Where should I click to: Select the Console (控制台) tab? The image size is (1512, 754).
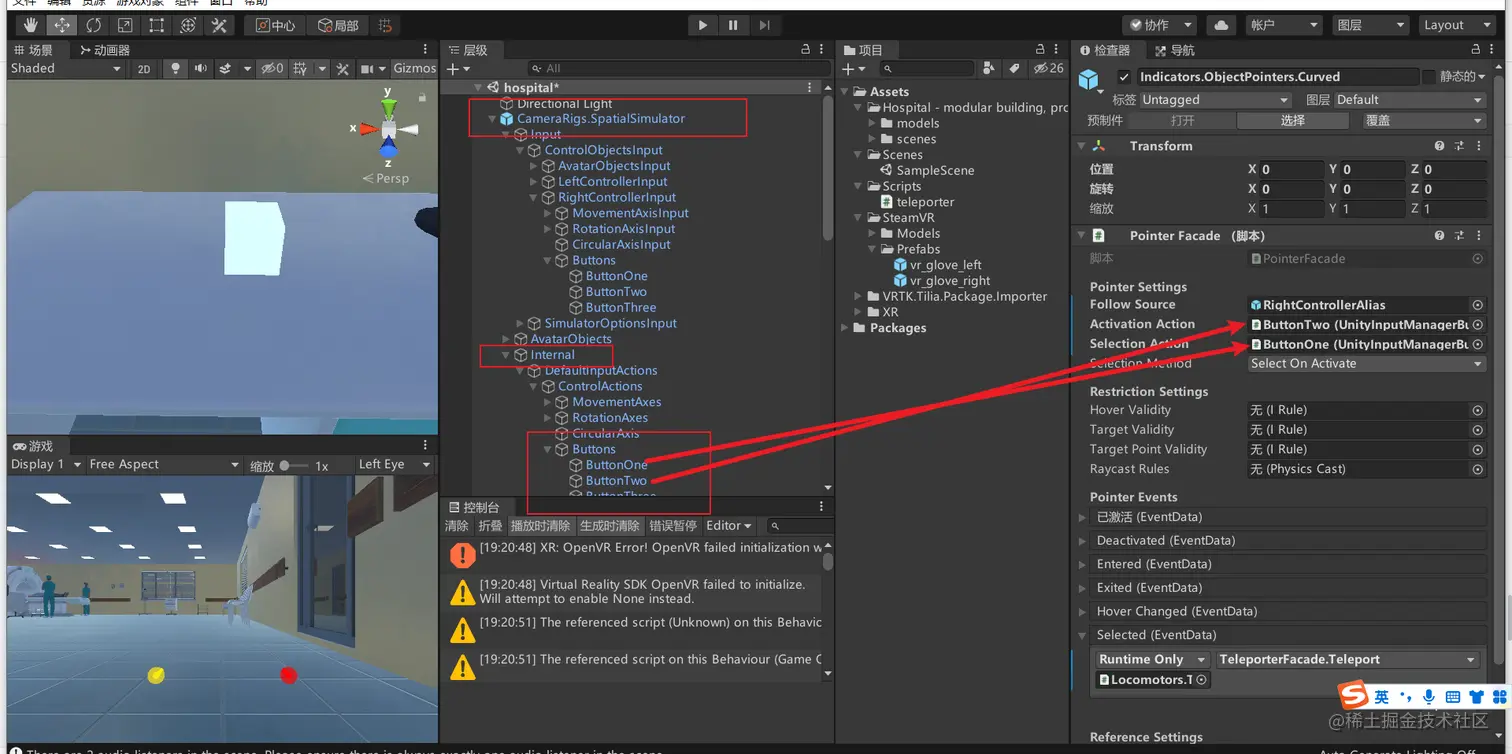473,507
